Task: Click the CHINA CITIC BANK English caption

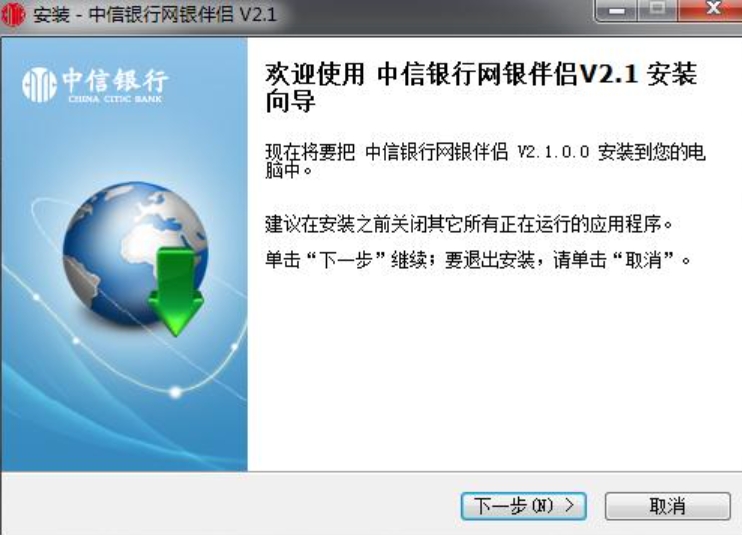Action: click(x=115, y=99)
